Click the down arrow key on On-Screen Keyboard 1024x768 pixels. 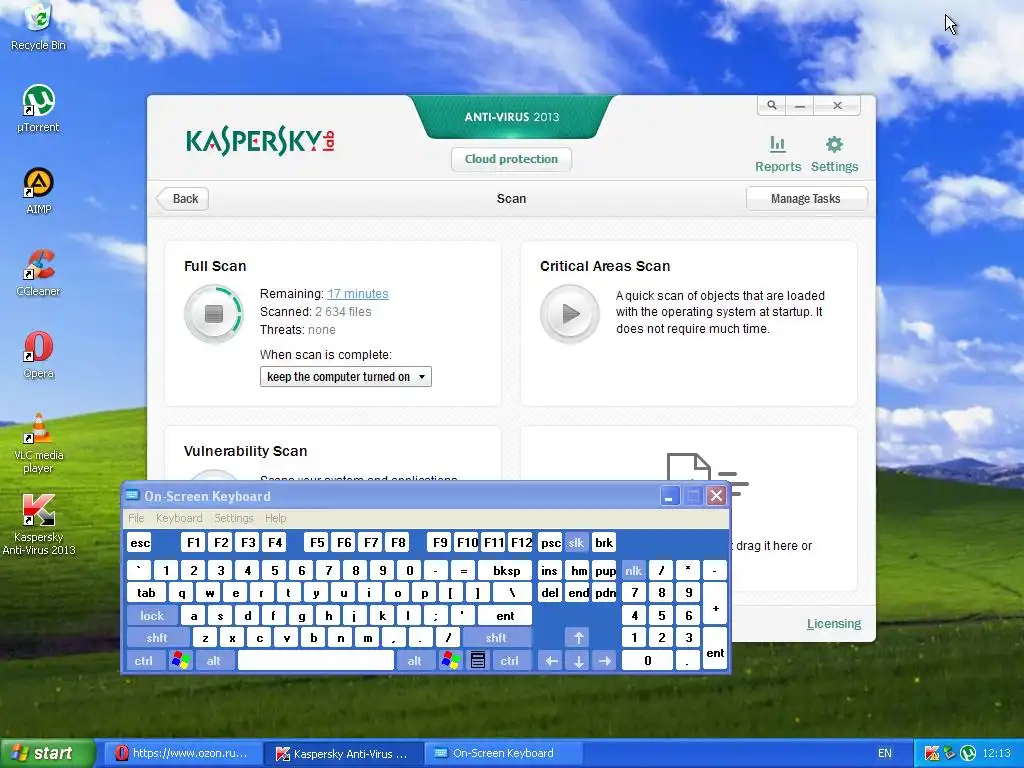(578, 661)
